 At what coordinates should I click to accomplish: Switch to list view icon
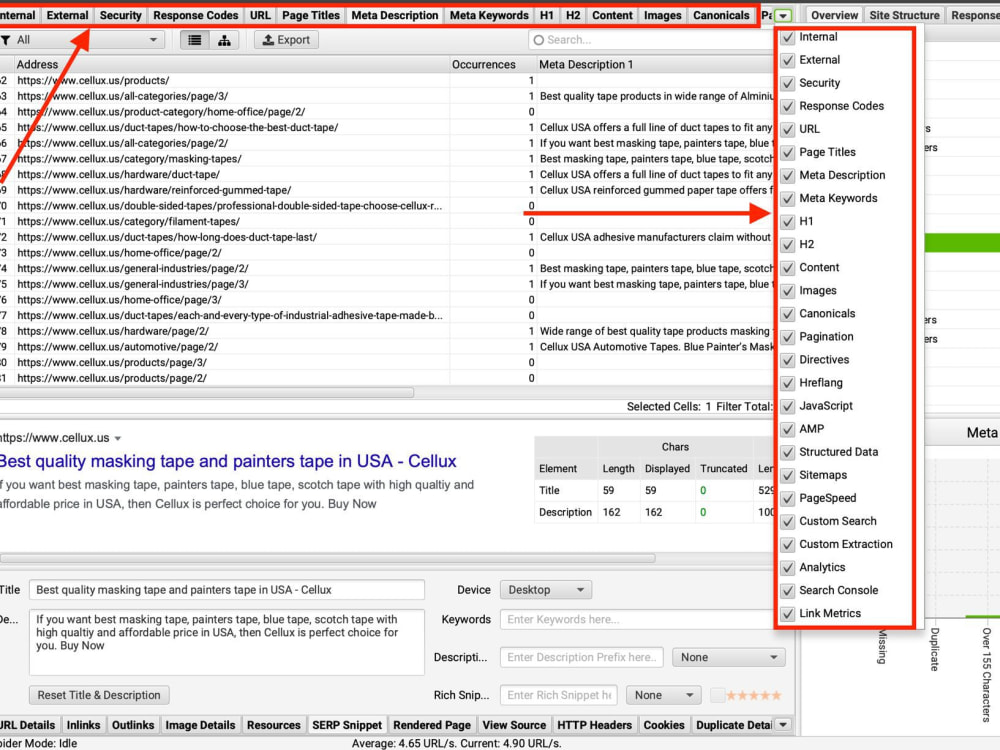point(195,40)
